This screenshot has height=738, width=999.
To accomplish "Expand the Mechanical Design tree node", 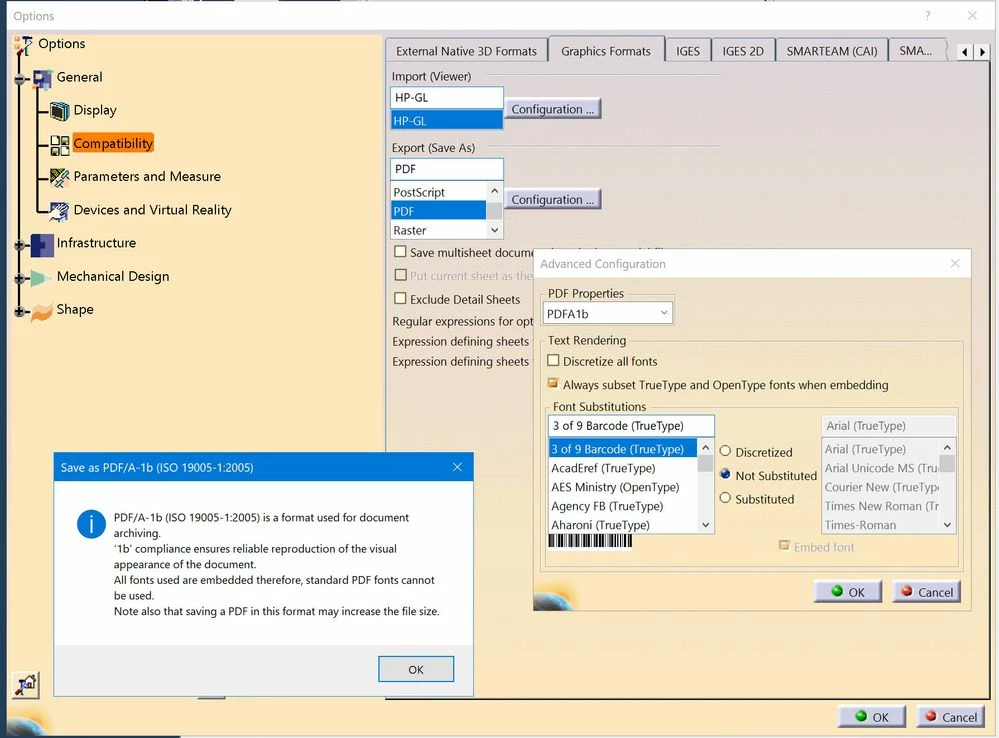I will (x=20, y=279).
